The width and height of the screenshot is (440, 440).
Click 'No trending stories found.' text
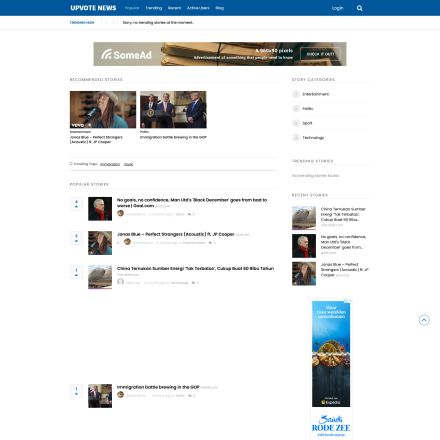[x=315, y=176]
